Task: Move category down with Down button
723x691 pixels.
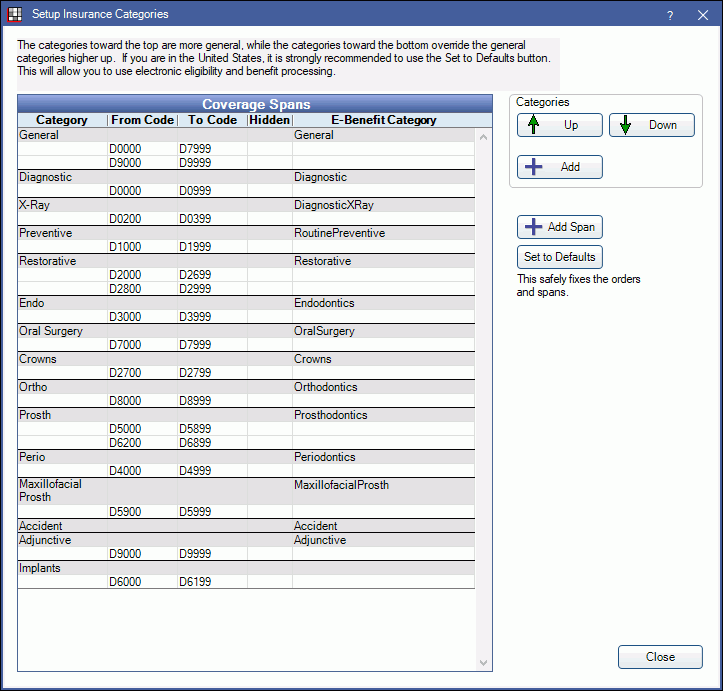Action: 652,125
